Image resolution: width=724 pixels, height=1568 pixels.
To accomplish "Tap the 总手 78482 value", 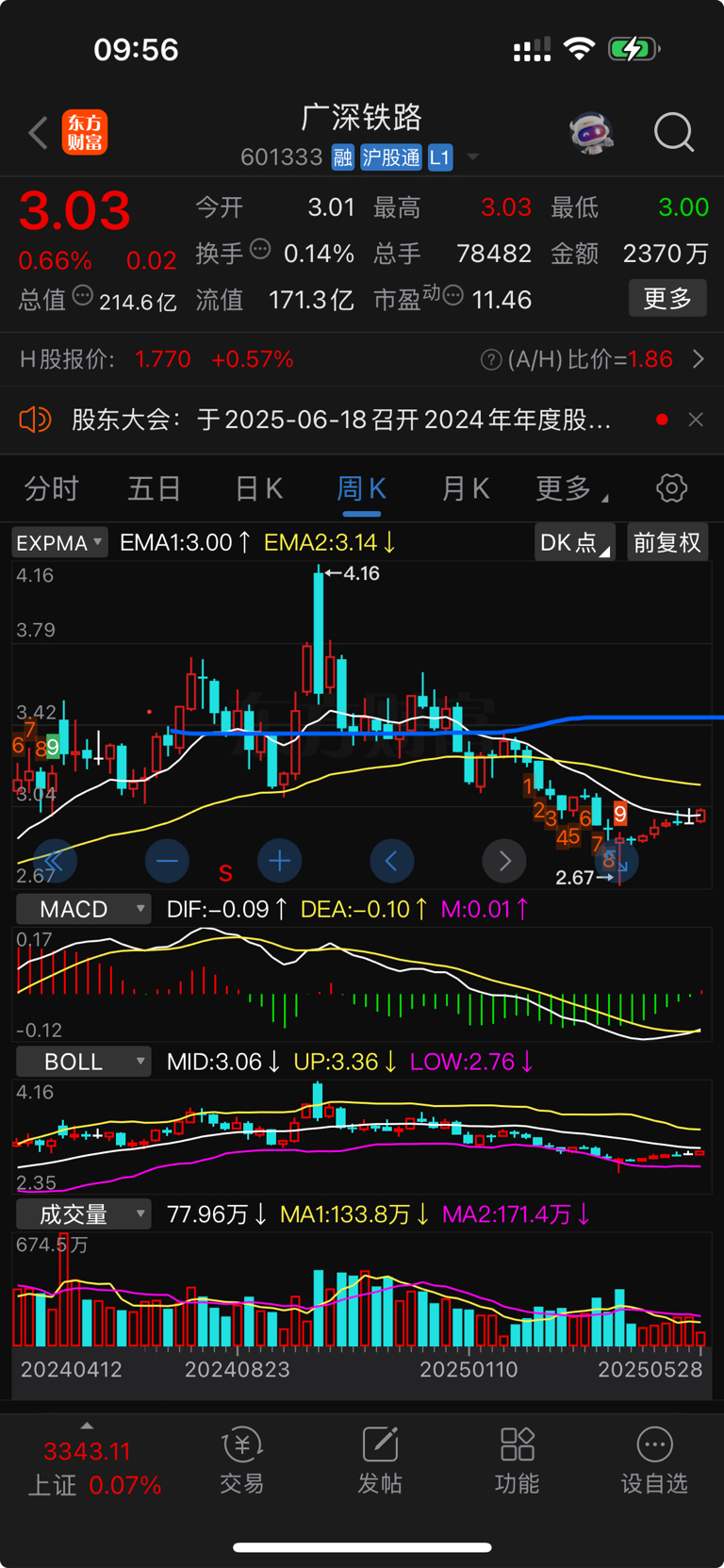I will [x=494, y=254].
